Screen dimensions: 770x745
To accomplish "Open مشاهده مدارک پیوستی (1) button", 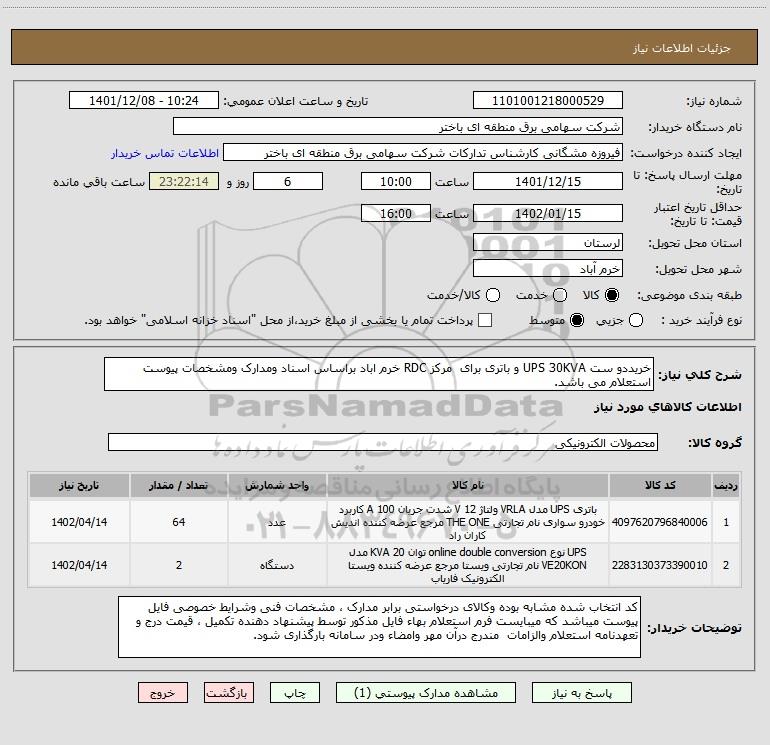I will [426, 692].
